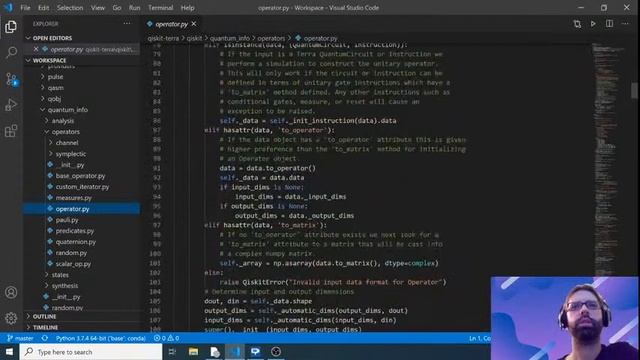This screenshot has width=640, height=360.
Task: Open File Explorer from the taskbar
Action: (x=193, y=352)
